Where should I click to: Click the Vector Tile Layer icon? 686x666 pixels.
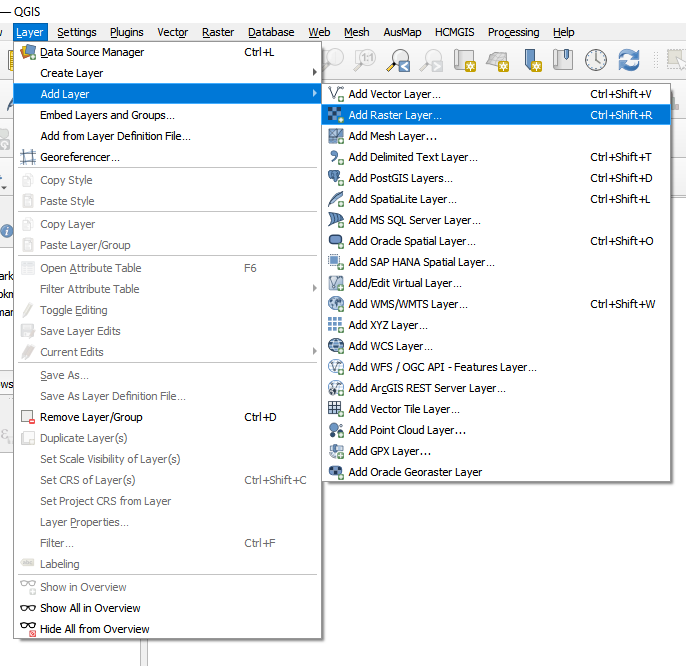[336, 409]
